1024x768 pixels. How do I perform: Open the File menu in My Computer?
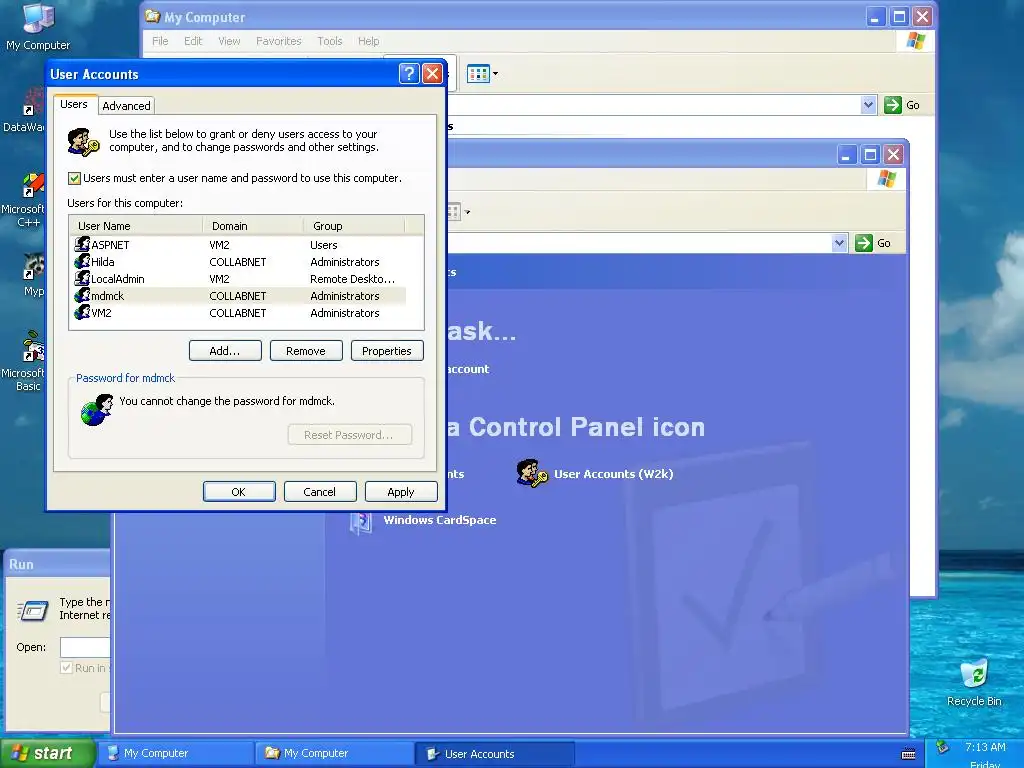coord(160,41)
